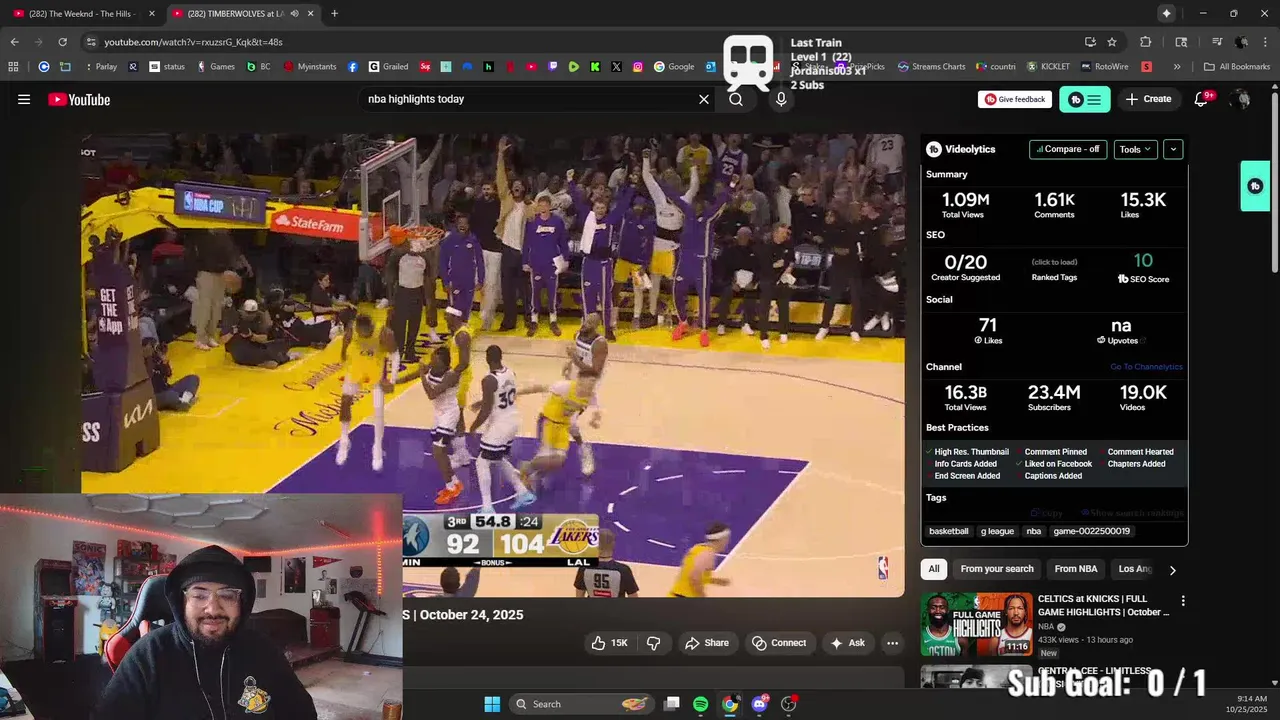Open the RotoWire bookmark
This screenshot has height=720, width=1280.
pyautogui.click(x=1104, y=67)
